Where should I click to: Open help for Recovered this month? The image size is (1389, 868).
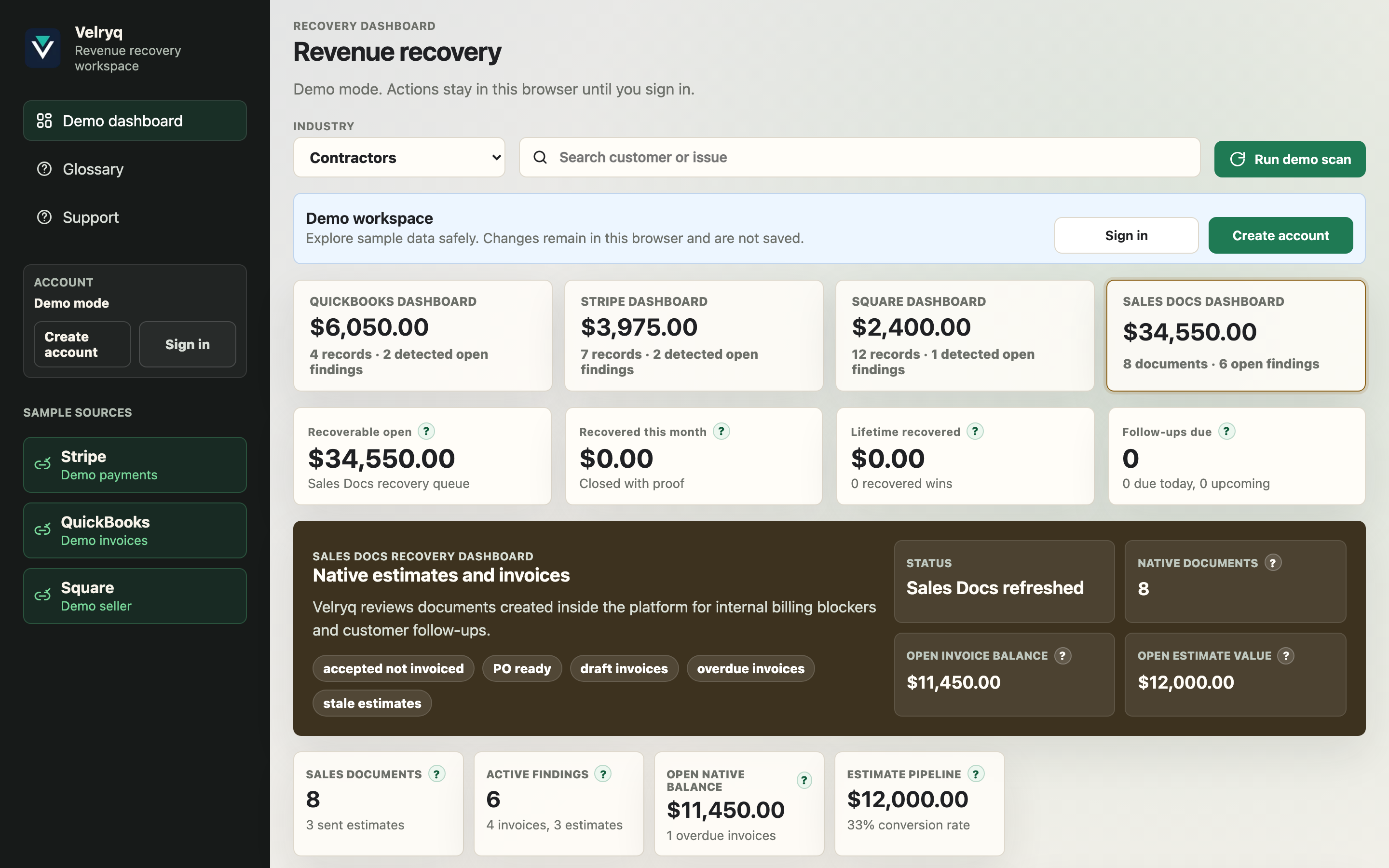click(x=722, y=431)
